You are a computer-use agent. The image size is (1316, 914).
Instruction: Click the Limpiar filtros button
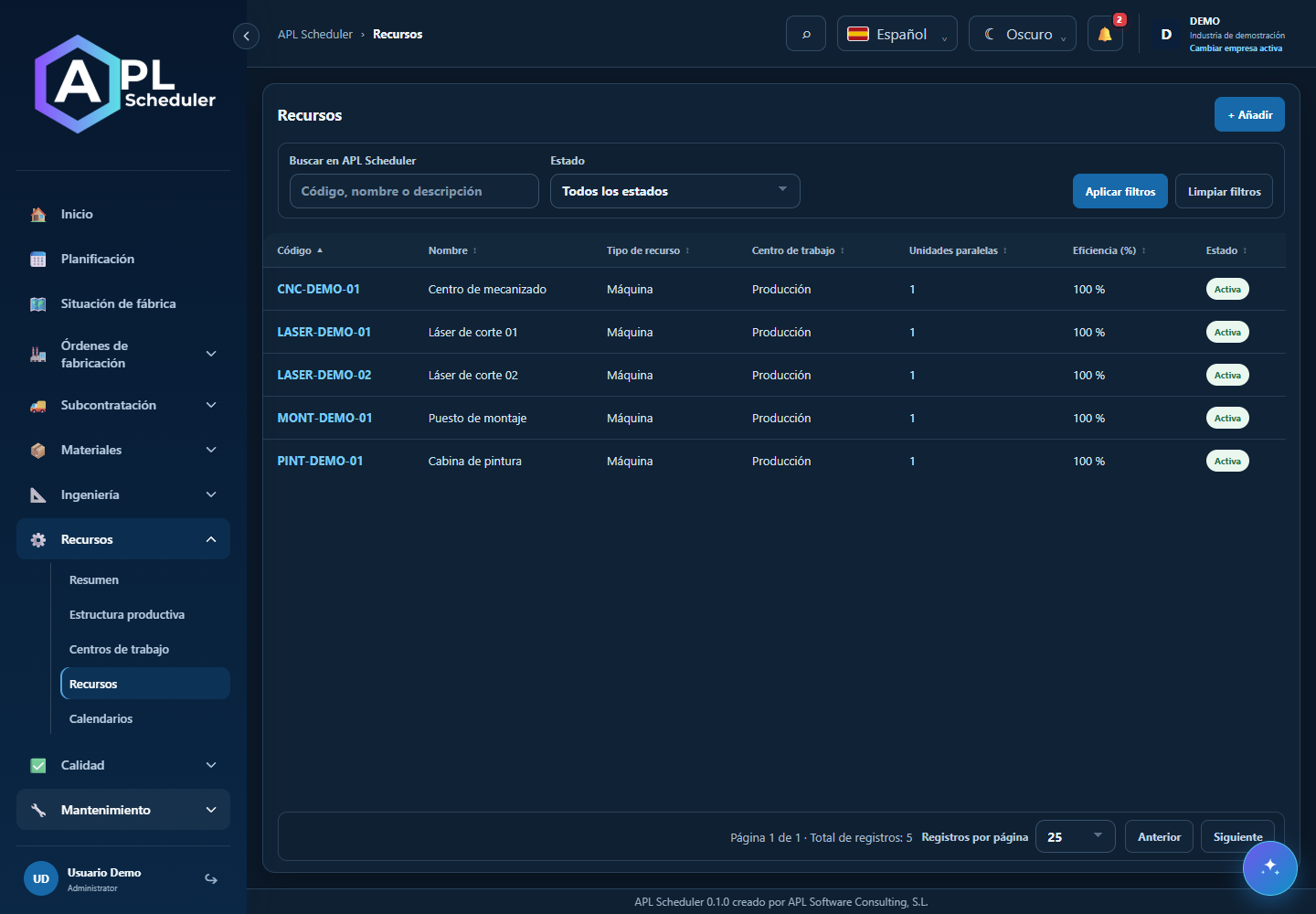tap(1224, 191)
